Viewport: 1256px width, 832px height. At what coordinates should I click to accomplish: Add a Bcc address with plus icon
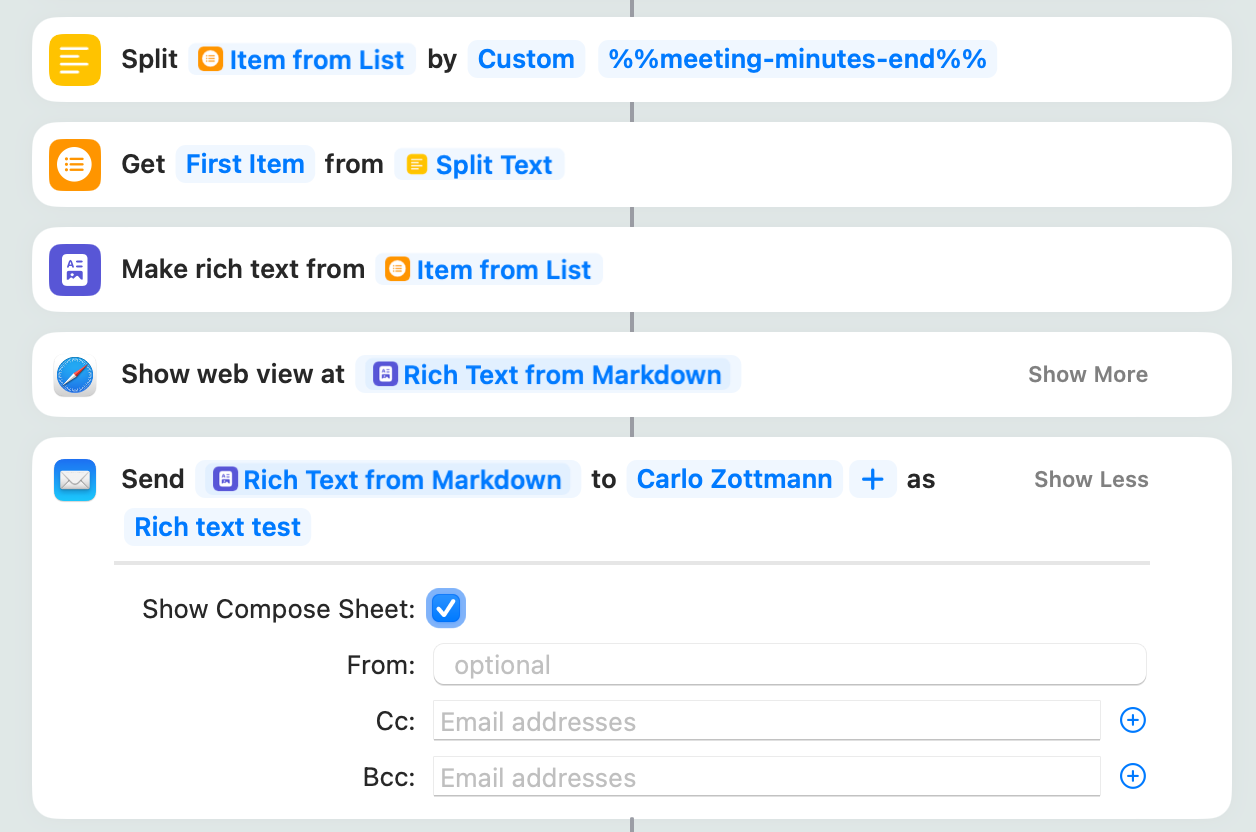click(1132, 776)
